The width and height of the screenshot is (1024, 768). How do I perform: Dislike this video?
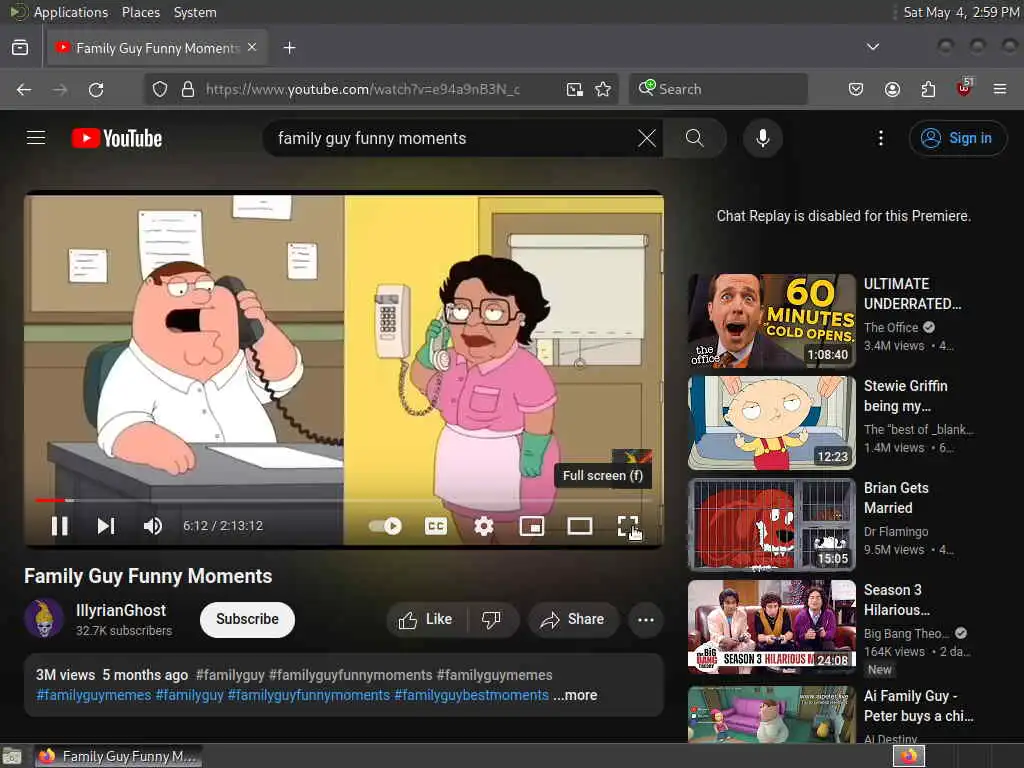[492, 619]
